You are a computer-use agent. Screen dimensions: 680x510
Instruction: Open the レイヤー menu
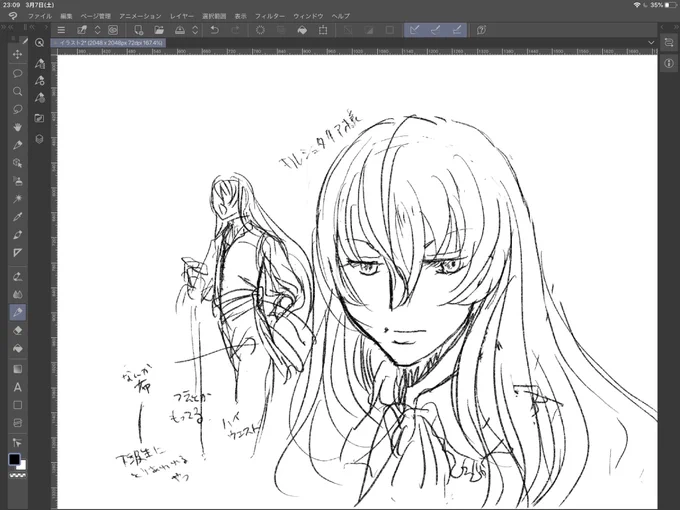[x=182, y=16]
